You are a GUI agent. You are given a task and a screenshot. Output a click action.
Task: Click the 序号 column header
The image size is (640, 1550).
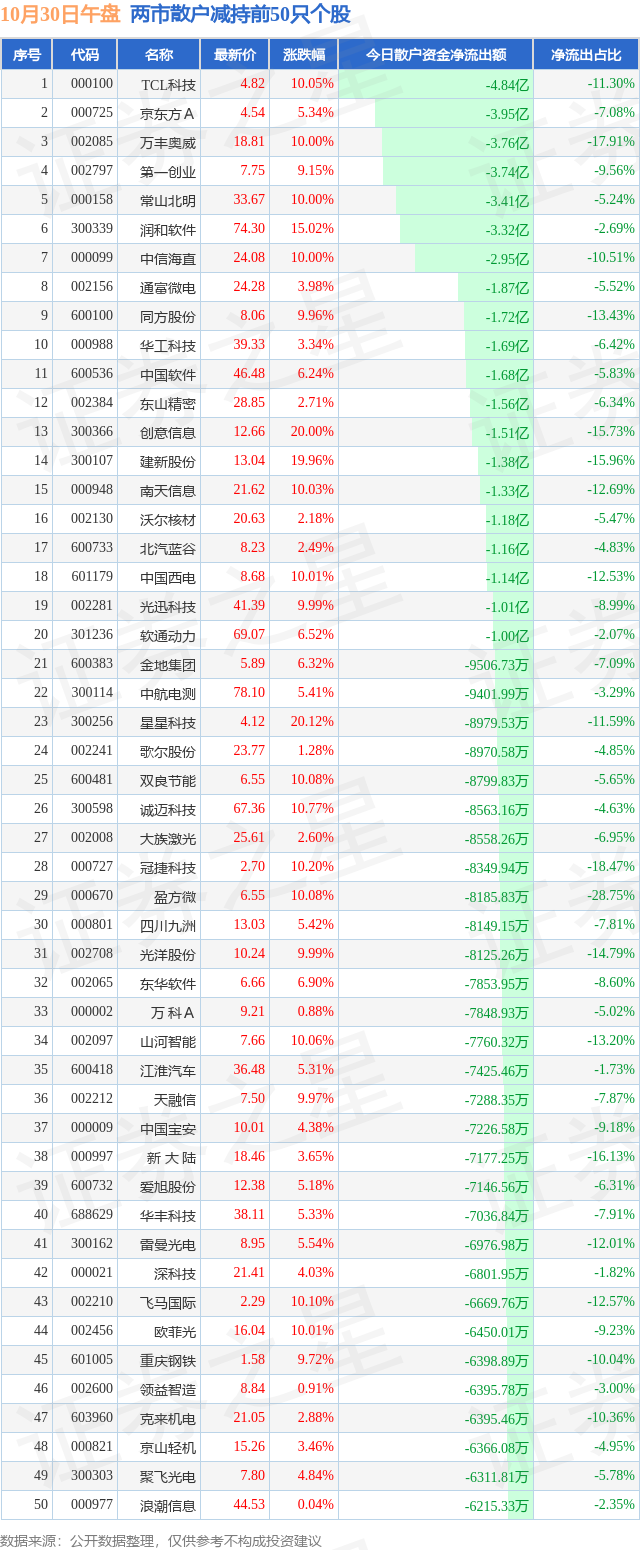[27, 55]
